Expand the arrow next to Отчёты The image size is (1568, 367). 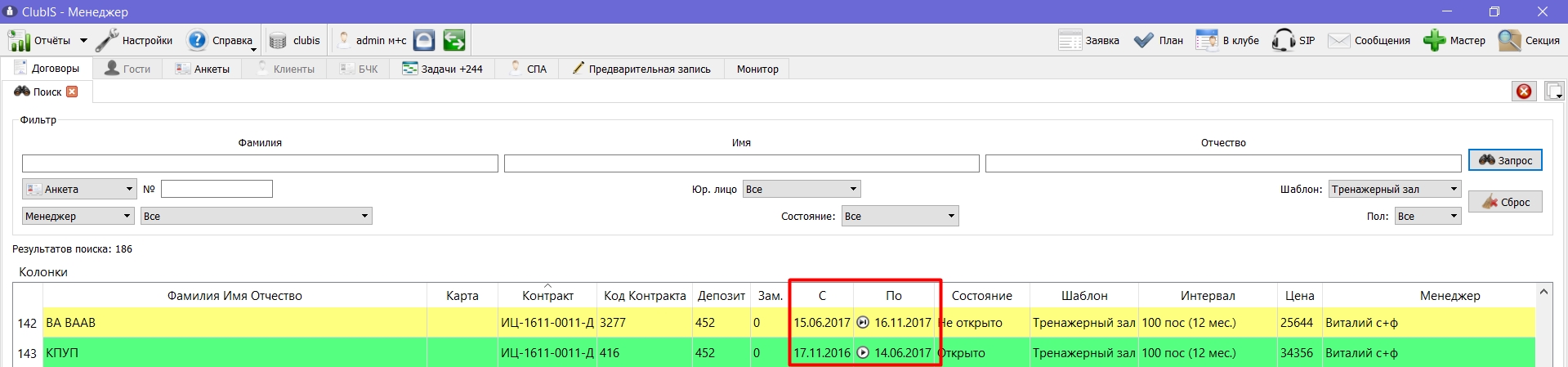83,40
